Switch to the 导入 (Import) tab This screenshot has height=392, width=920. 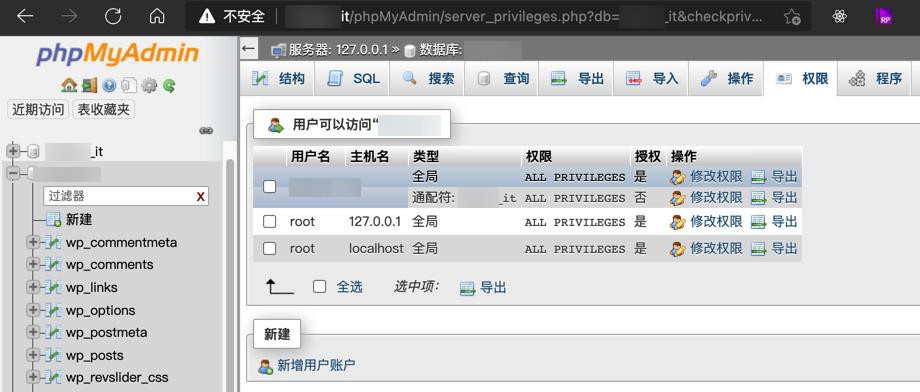[x=651, y=79]
